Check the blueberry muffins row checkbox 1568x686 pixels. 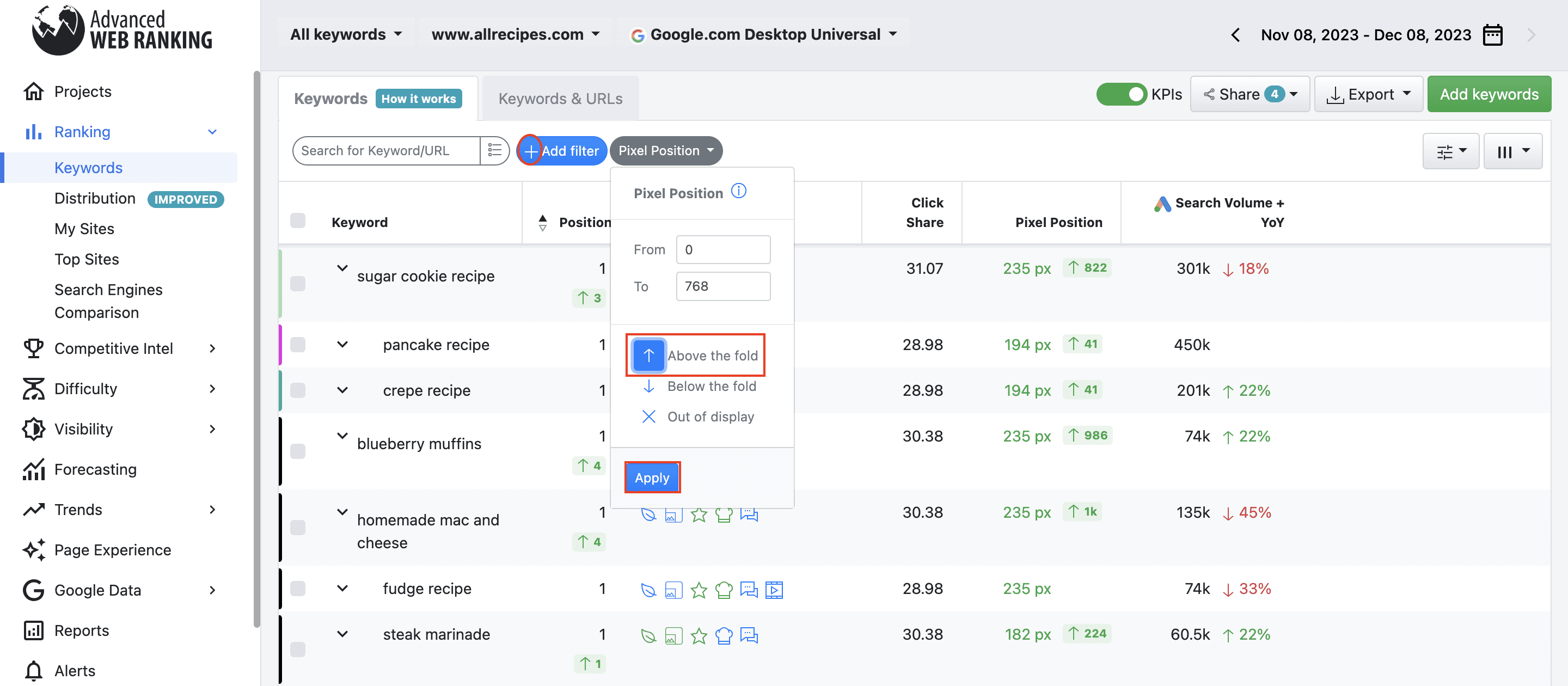298,451
